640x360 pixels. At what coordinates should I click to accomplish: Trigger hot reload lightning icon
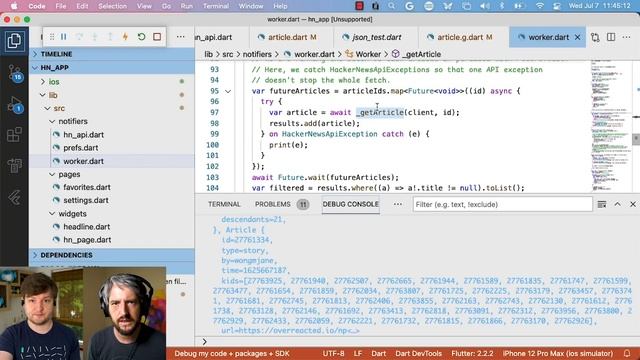(125, 37)
